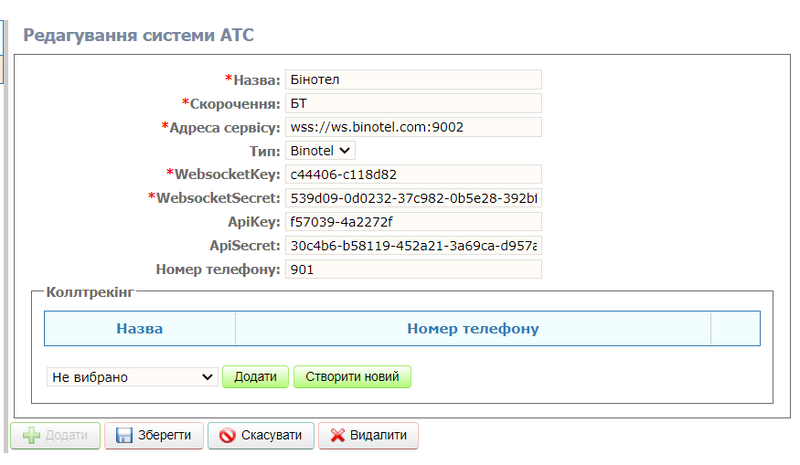Click green Додати button beside Не вибрано dropdown
The height and width of the screenshot is (465, 800).
(x=255, y=377)
